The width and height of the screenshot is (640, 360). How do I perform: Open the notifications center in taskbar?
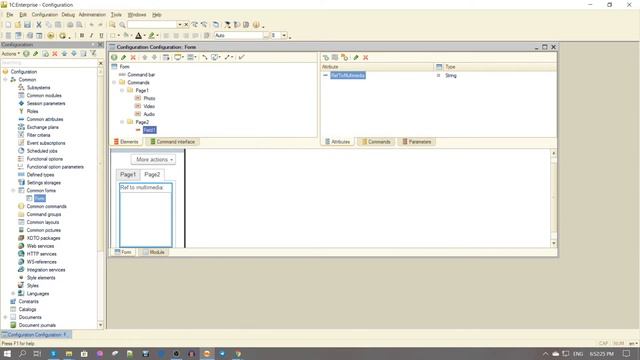point(627,353)
